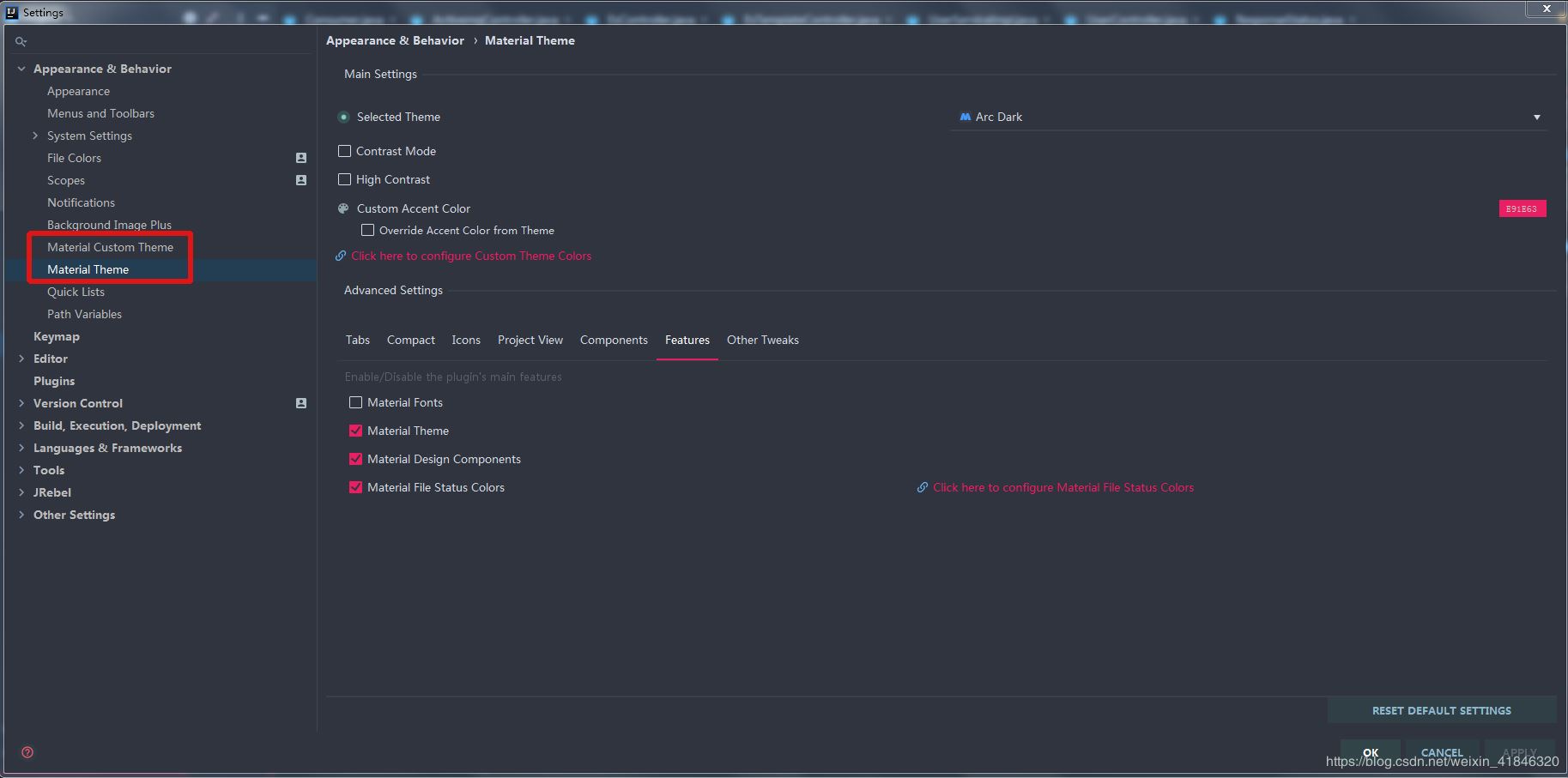Viewport: 1568px width, 778px height.
Task: Uncheck Material Design Components
Action: pos(355,459)
